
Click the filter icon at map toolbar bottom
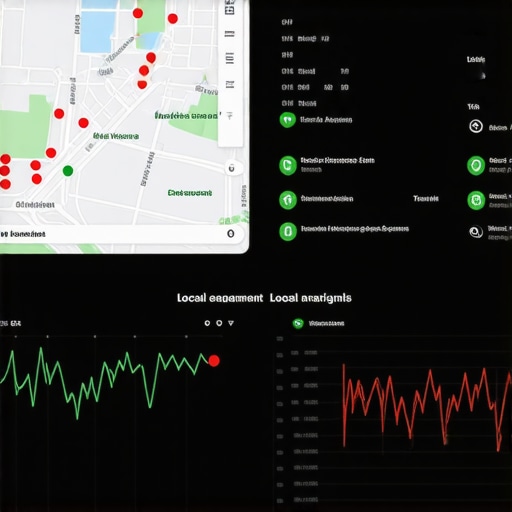[230, 116]
